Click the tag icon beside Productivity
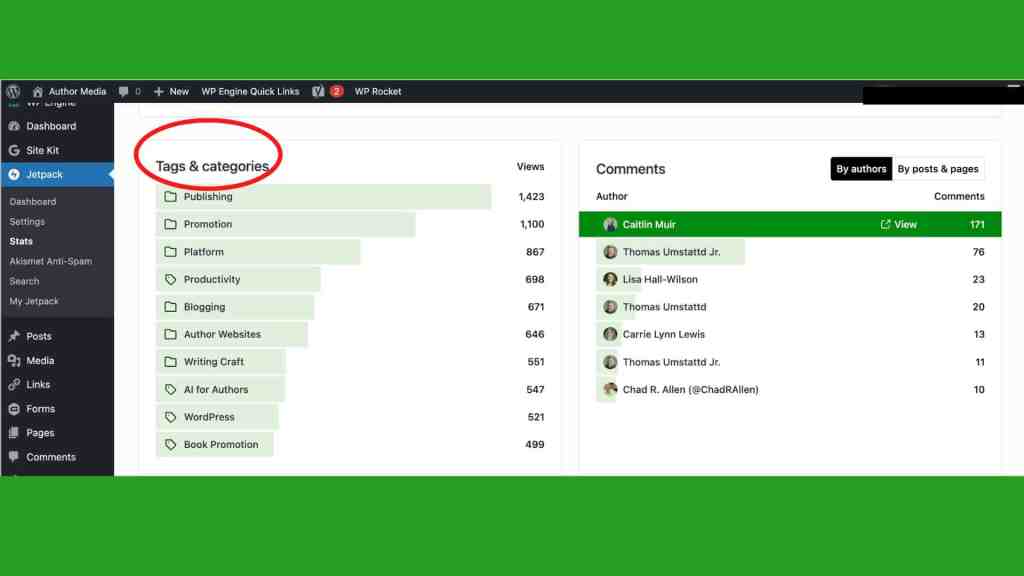The width and height of the screenshot is (1024, 576). 170,280
